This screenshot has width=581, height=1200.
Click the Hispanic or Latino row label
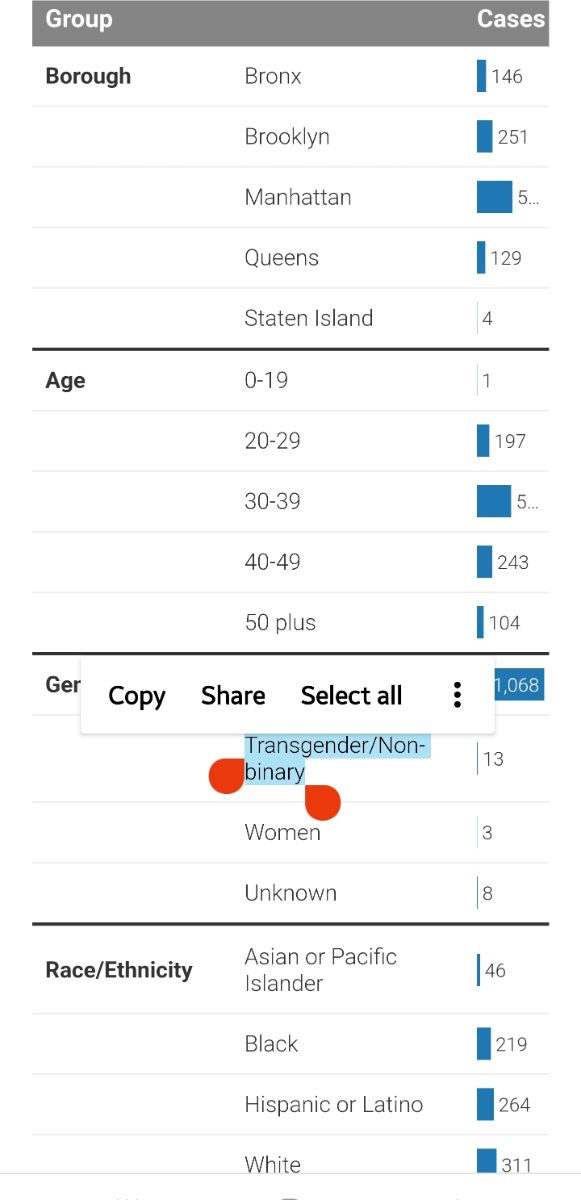[334, 1105]
